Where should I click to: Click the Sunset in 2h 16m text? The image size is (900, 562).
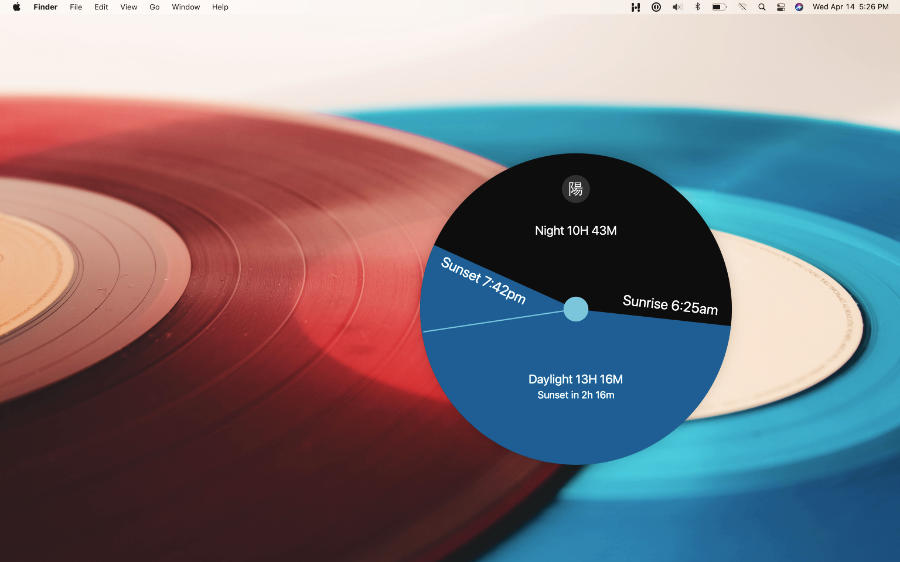pos(576,395)
